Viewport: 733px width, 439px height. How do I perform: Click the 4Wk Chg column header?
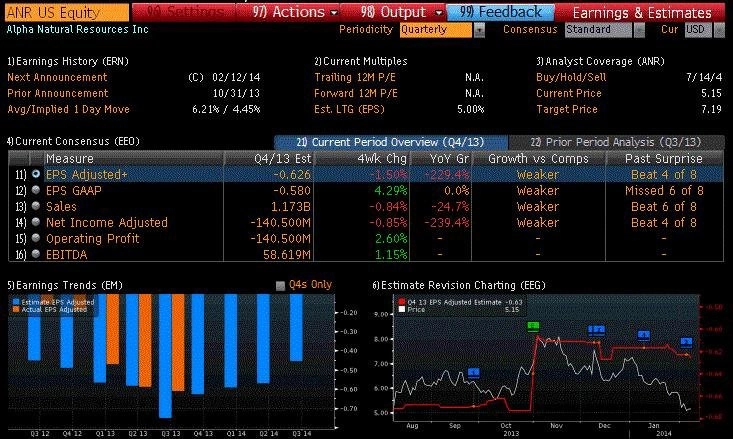pos(362,158)
